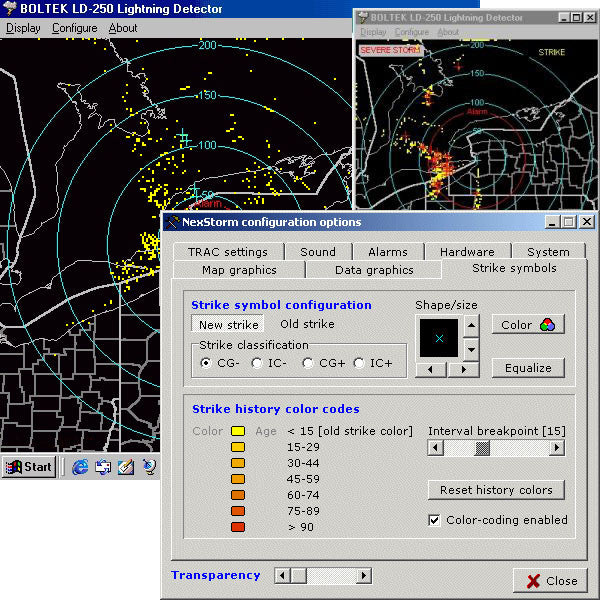Open Configure menu in second Boltek window

pos(412,32)
